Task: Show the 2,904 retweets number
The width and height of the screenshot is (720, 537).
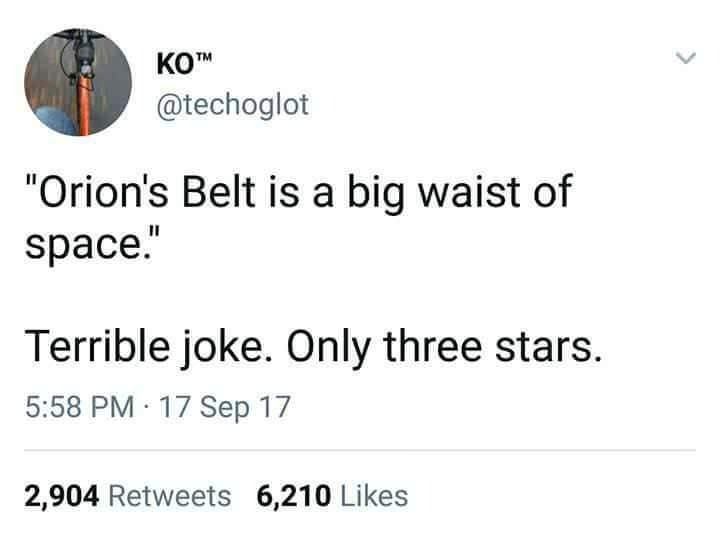Action: [x=62, y=497]
